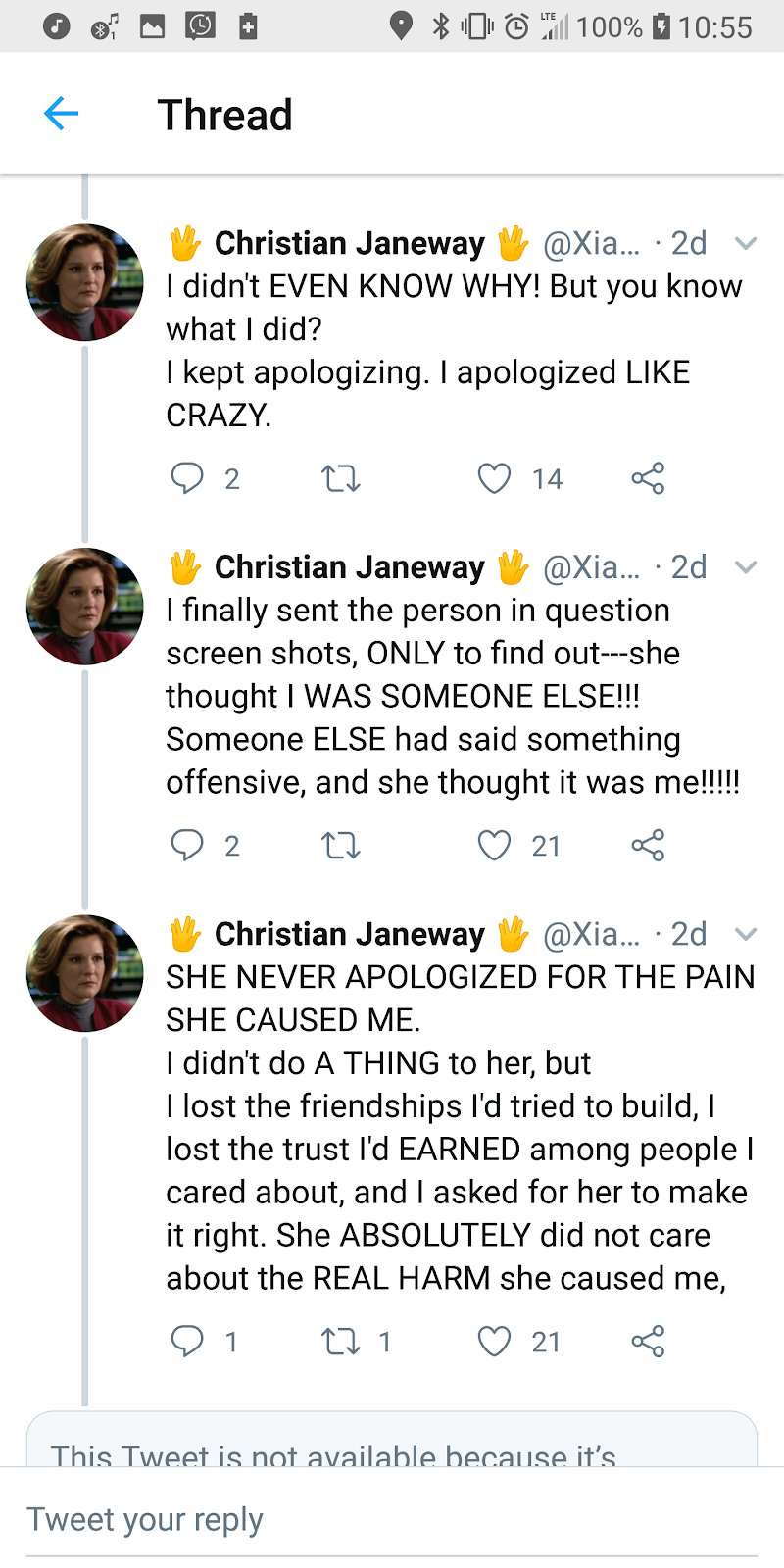Reply to the 'screen shots' tweet
The height and width of the screenshot is (1568, 784).
[x=187, y=845]
